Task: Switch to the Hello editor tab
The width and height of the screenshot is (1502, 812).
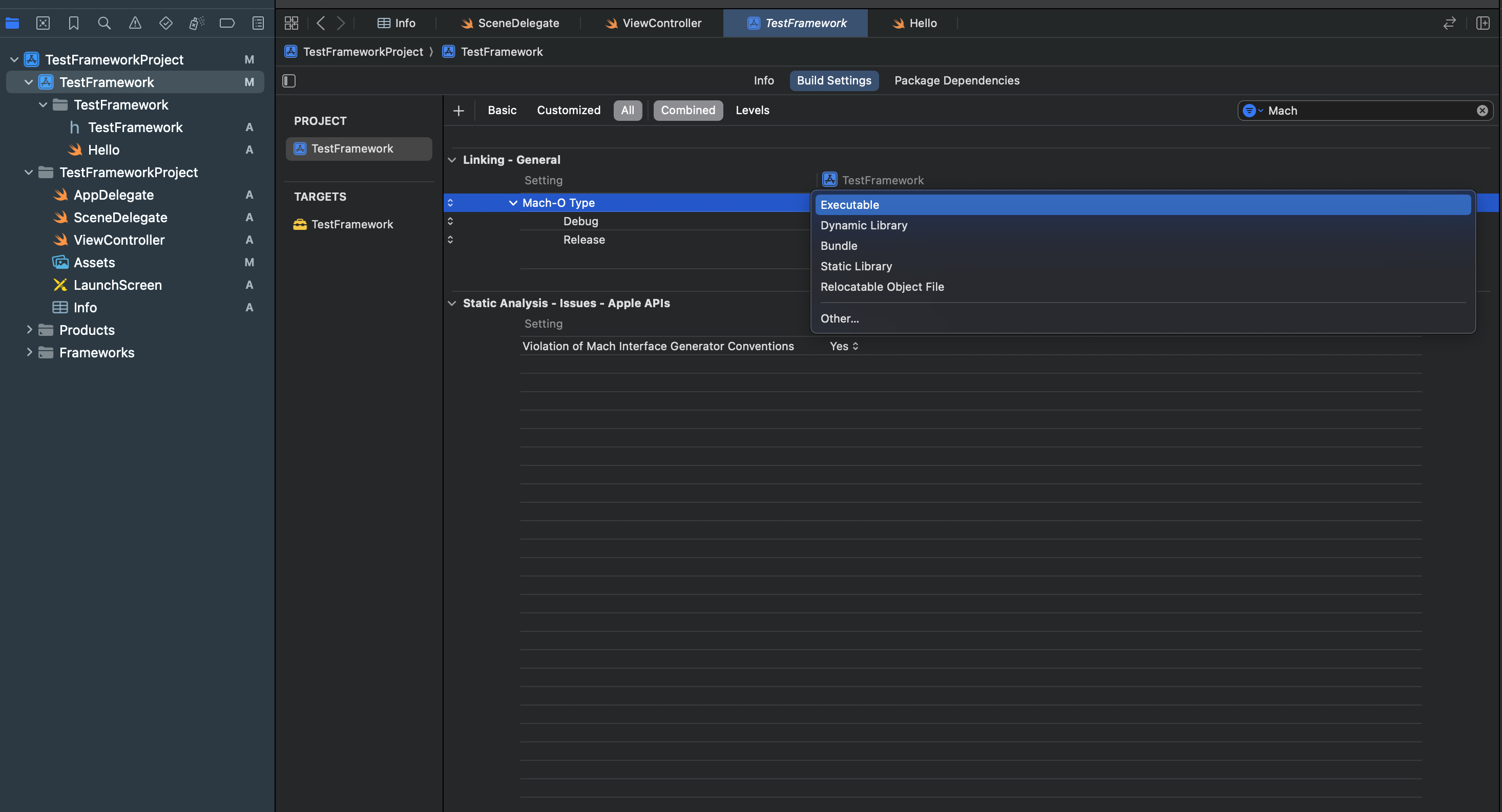Action: click(914, 24)
